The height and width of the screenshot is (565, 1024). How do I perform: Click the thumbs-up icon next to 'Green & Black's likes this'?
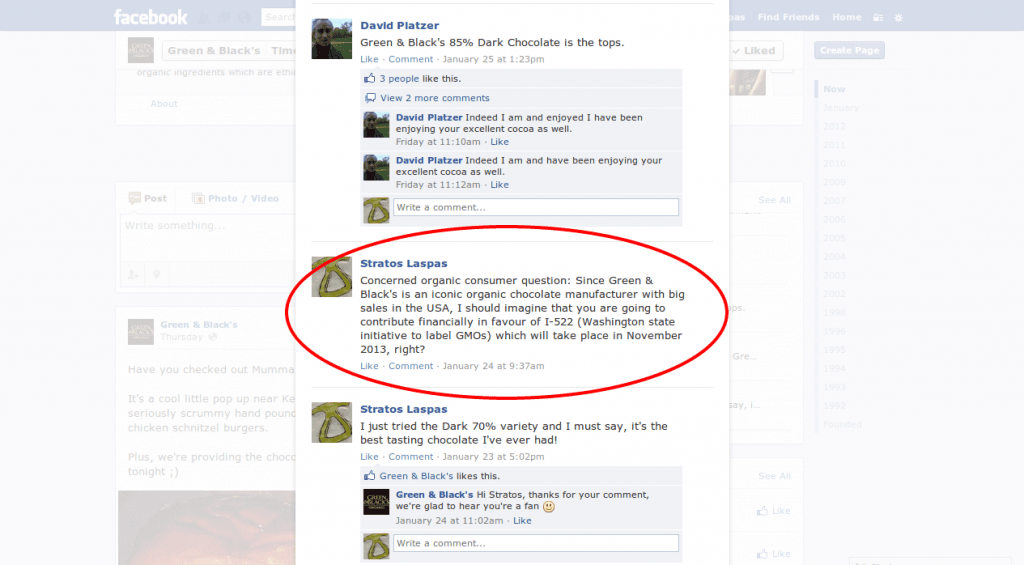pos(370,476)
